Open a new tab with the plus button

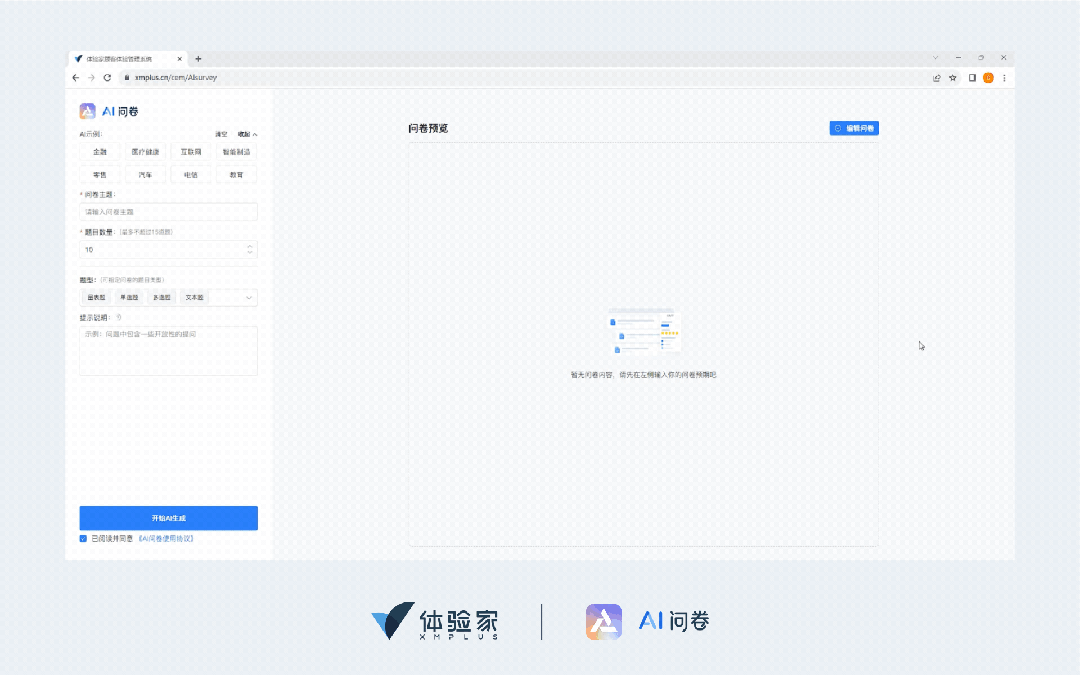point(198,58)
